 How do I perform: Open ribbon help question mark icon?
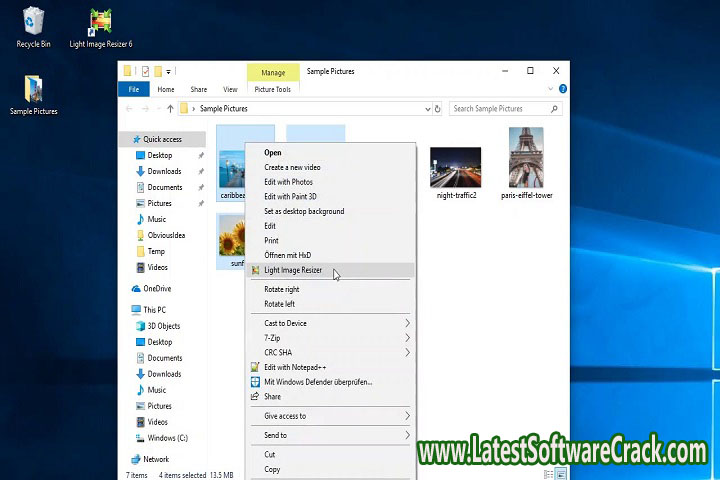(561, 89)
